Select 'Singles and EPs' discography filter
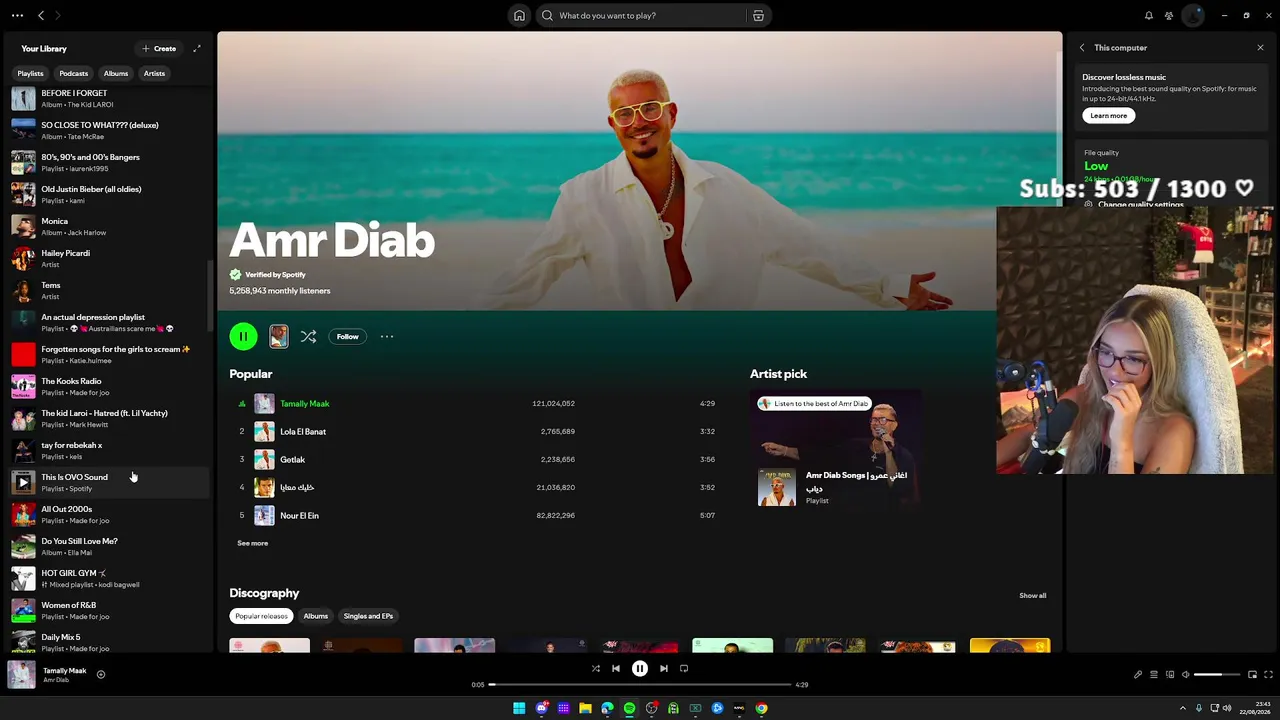Screen dimensions: 1280x720 368,616
